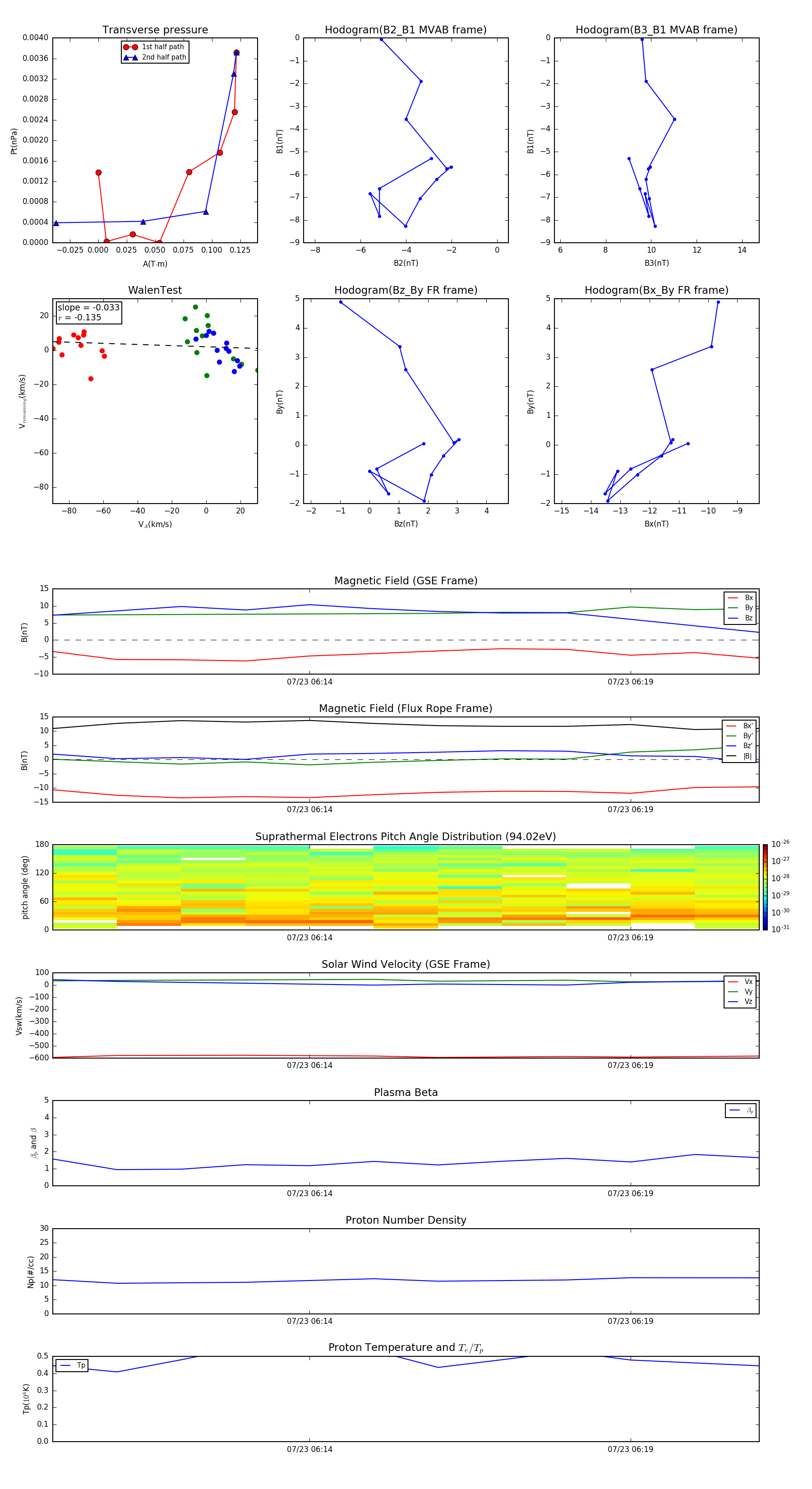Click 'Bx(nT)' x-axis label
The height and width of the screenshot is (1489, 812).
[x=656, y=524]
